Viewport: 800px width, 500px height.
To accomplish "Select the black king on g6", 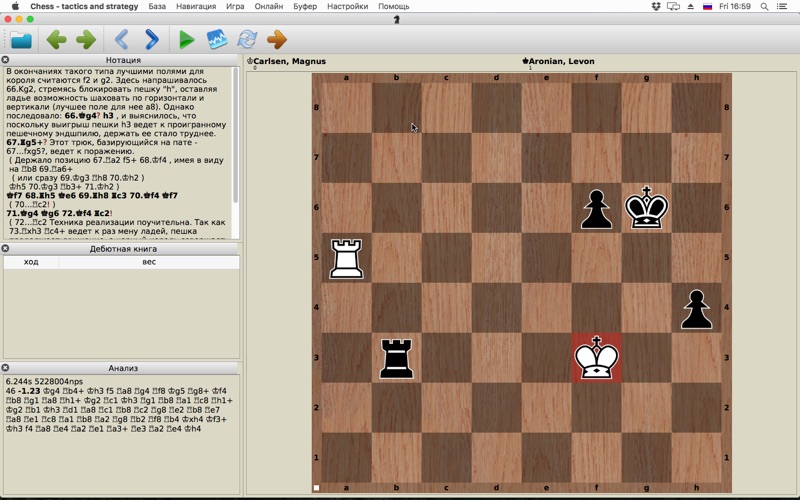I will point(646,208).
